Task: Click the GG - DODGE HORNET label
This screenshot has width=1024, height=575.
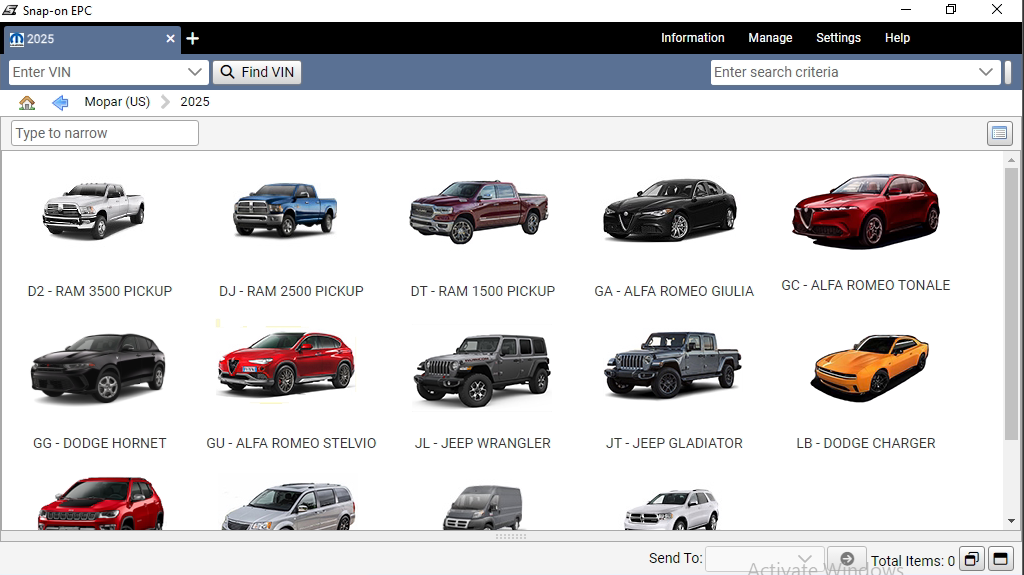Action: tap(100, 444)
